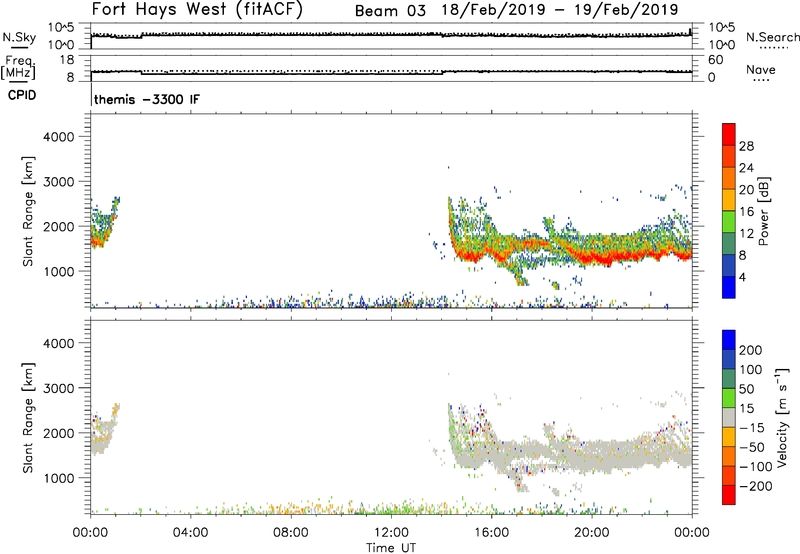The width and height of the screenshot is (800, 554).
Task: Click the gray velocity scatter band near 20:00
Action: pyautogui.click(x=592, y=454)
